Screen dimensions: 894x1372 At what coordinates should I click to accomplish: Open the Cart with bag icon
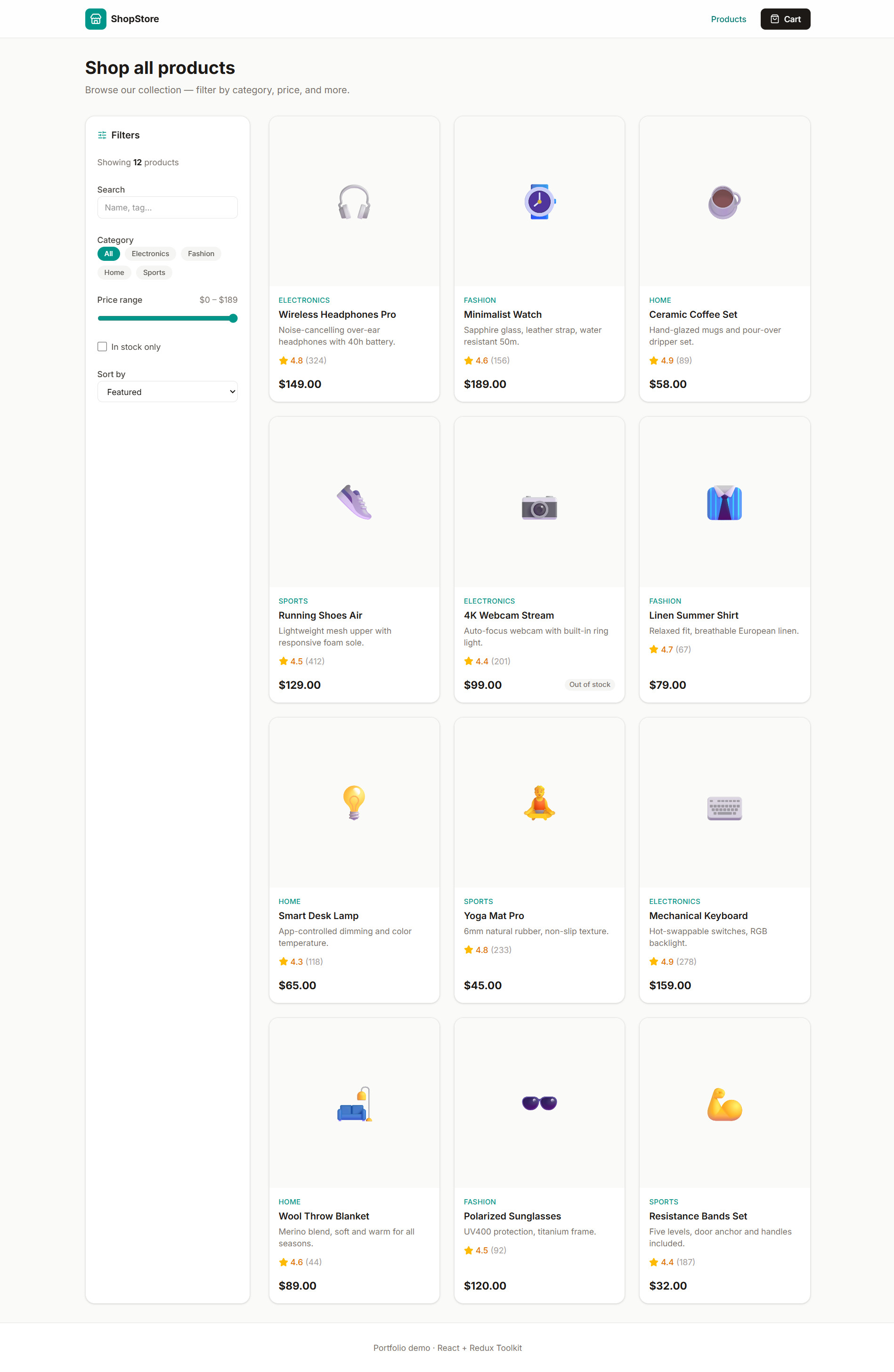(x=785, y=19)
